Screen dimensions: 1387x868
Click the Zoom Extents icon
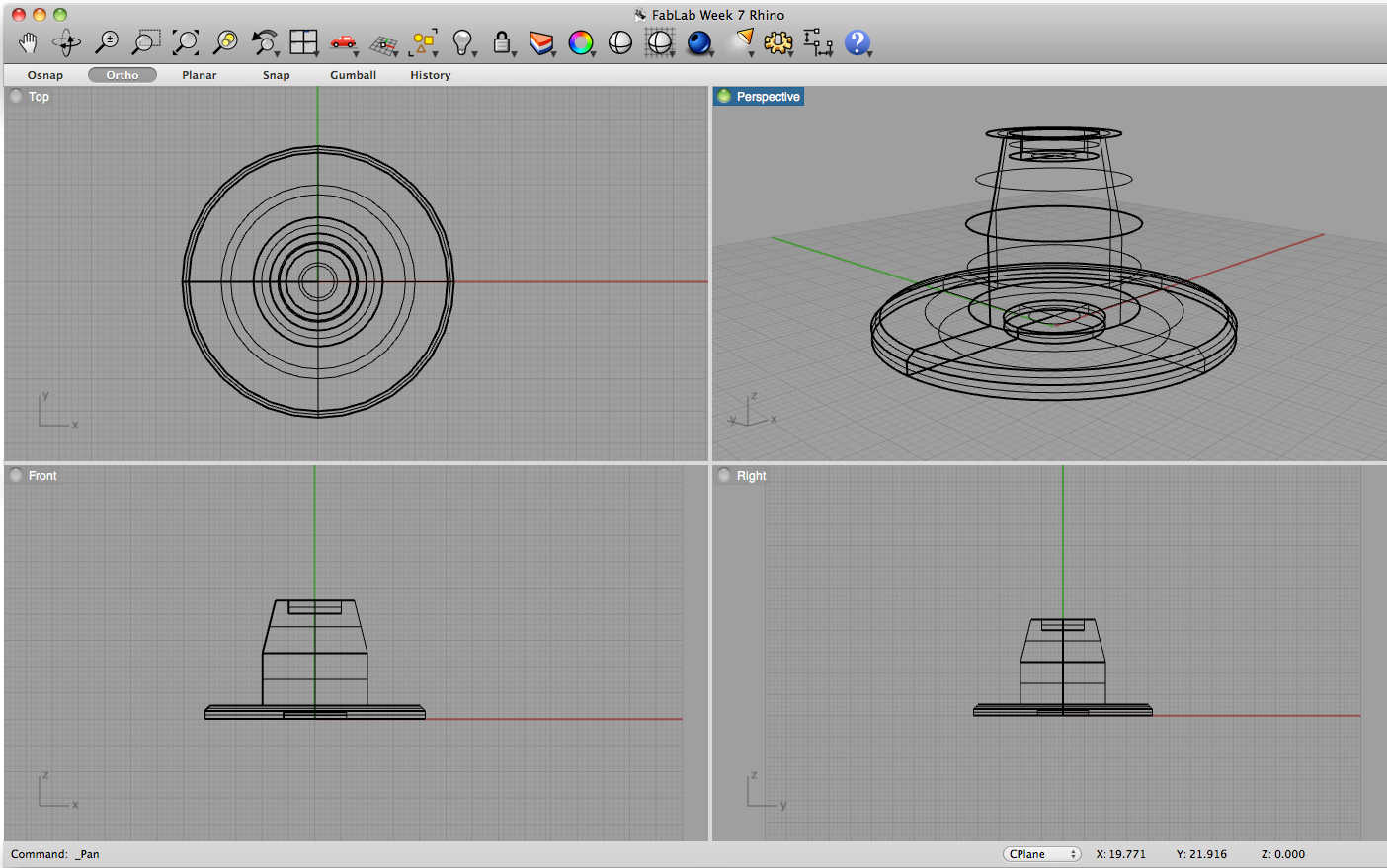coord(185,42)
